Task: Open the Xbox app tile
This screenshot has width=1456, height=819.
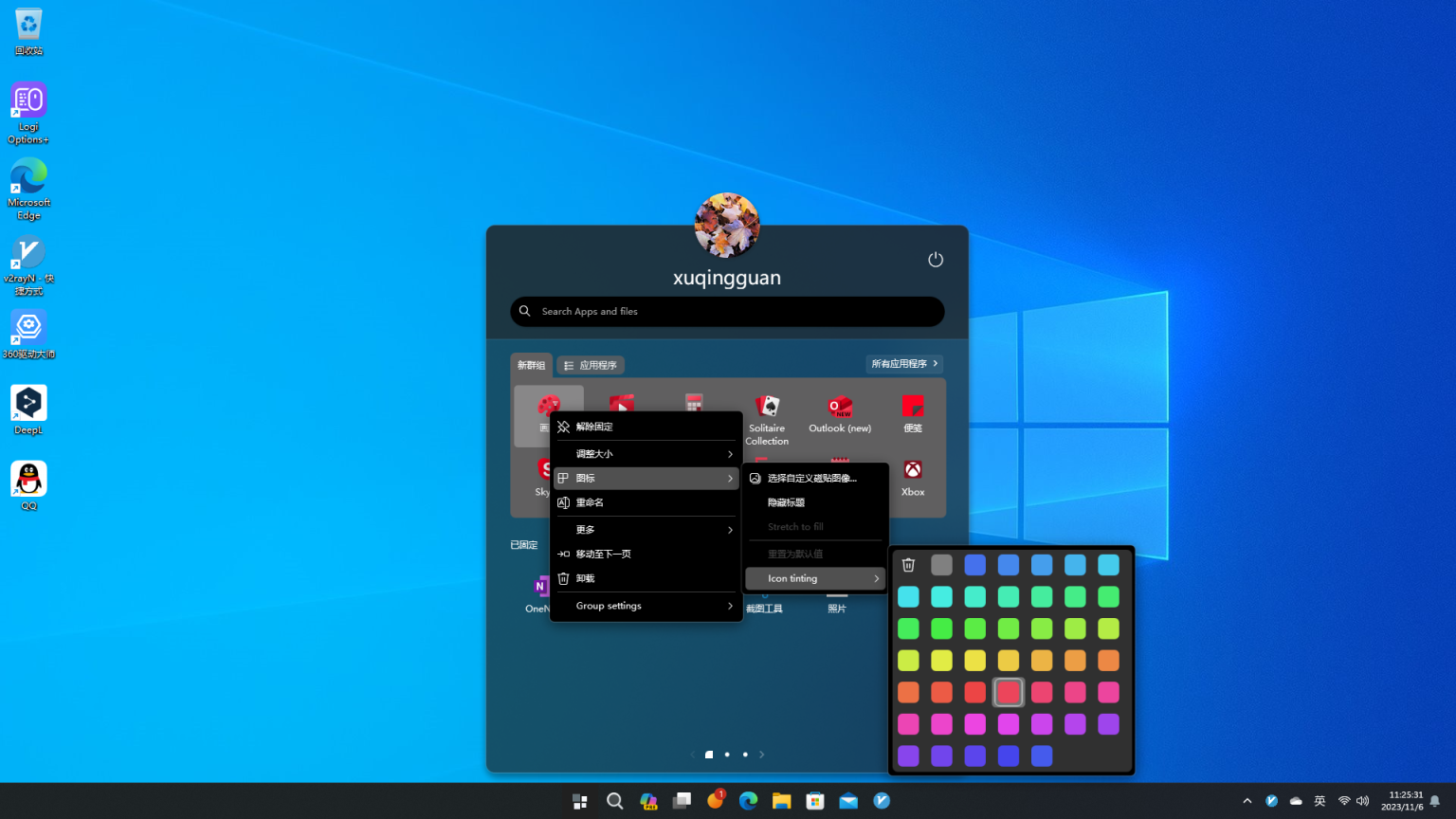Action: (x=912, y=477)
